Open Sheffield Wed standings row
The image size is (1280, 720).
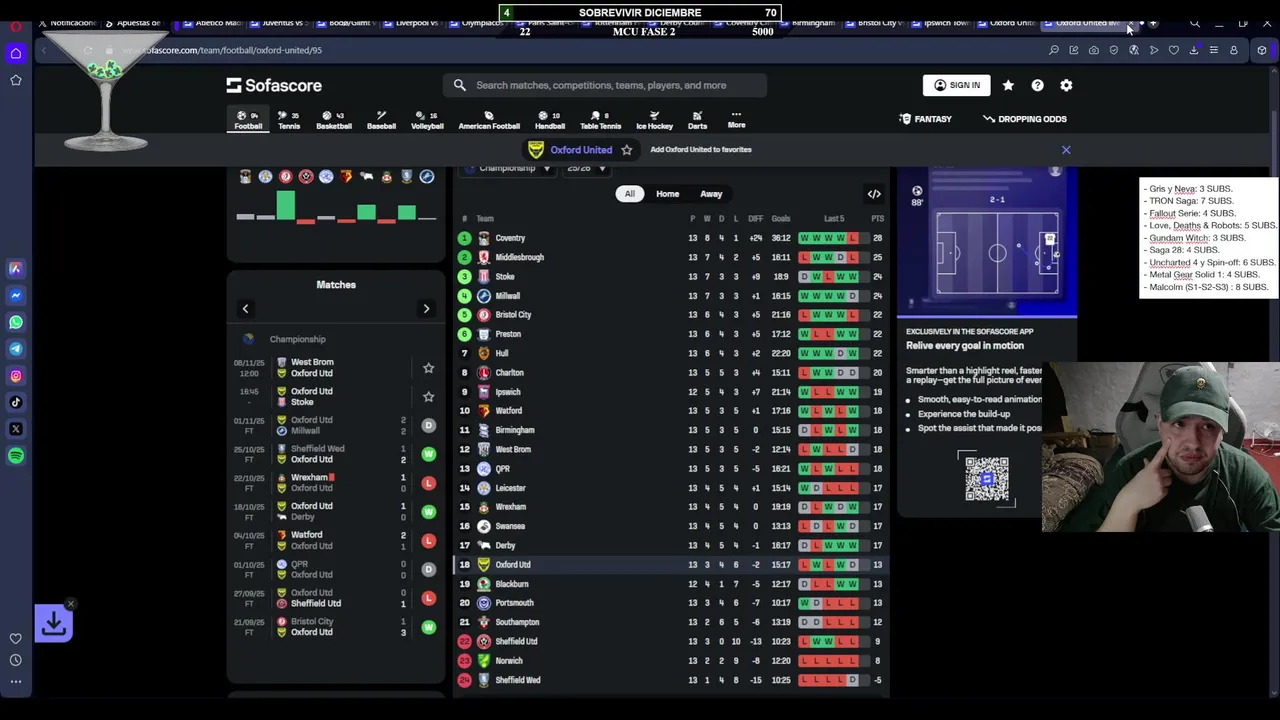pyautogui.click(x=671, y=680)
